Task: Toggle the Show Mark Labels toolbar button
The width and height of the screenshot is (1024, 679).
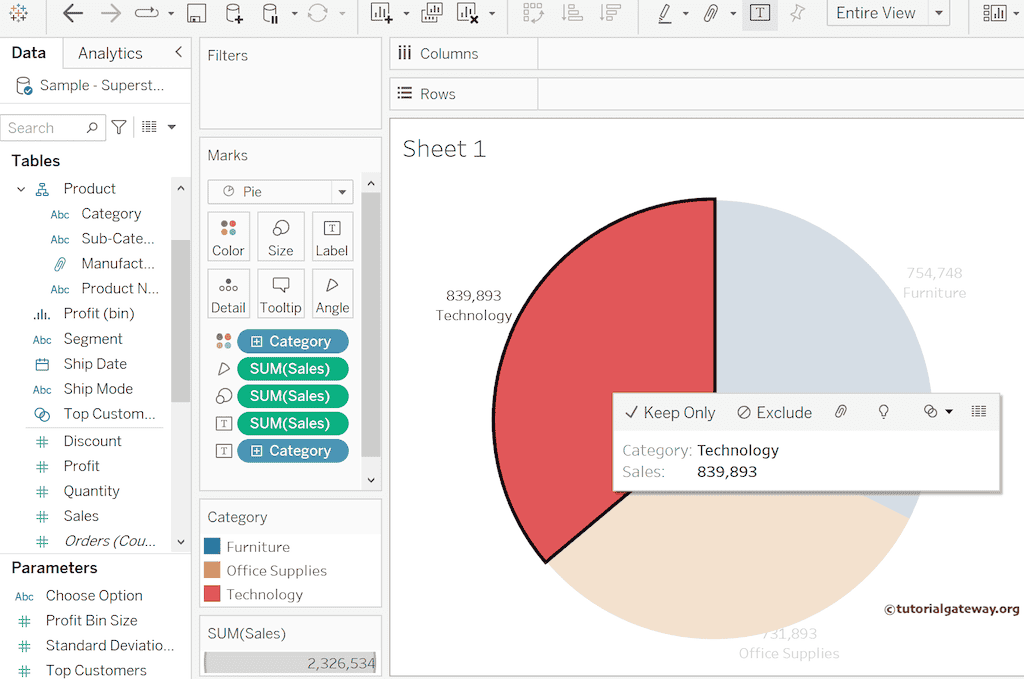Action: click(760, 13)
